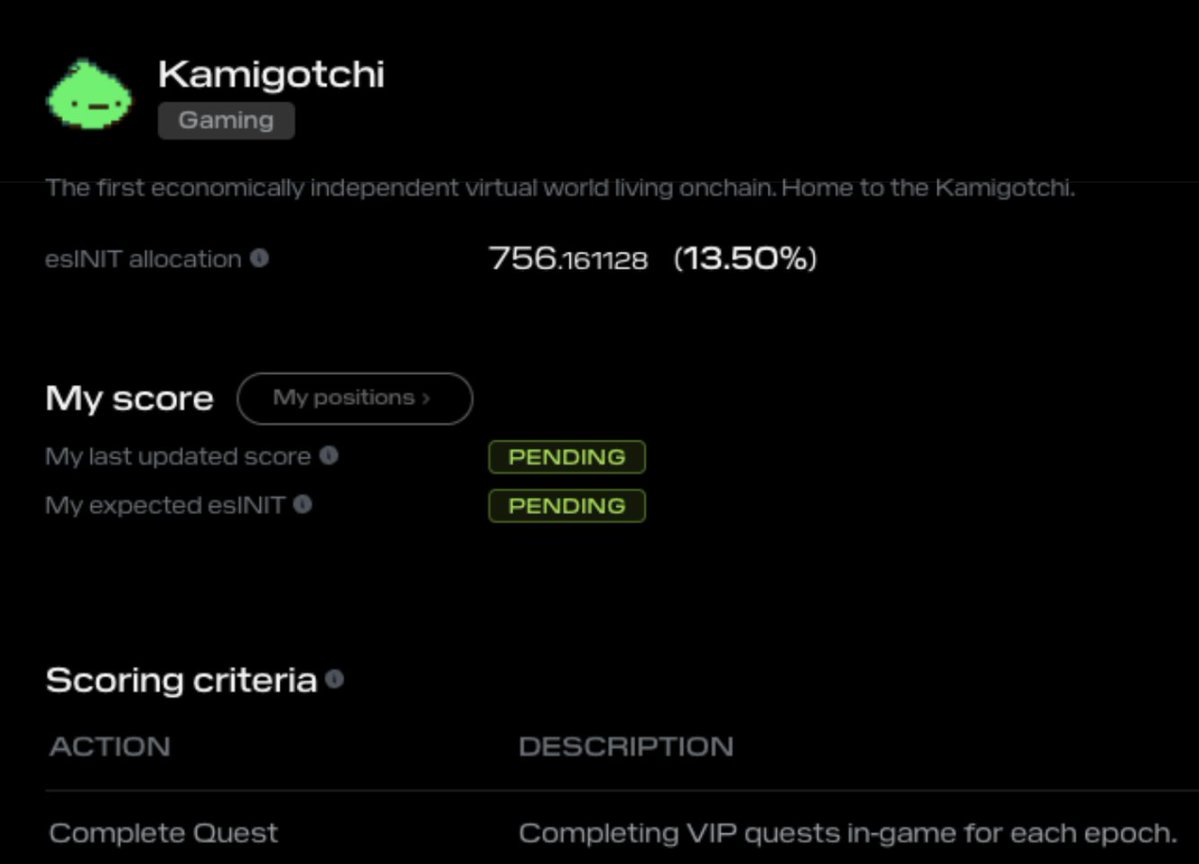Click the Completing VIP quests description text
The width and height of the screenshot is (1199, 864).
tap(848, 833)
